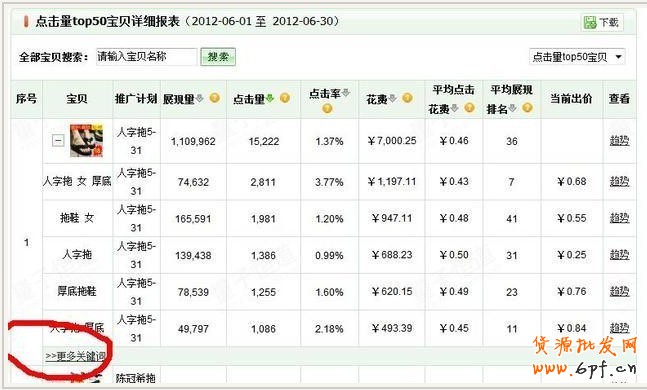Open the 点击量top50宝贝 dropdown

point(577,57)
